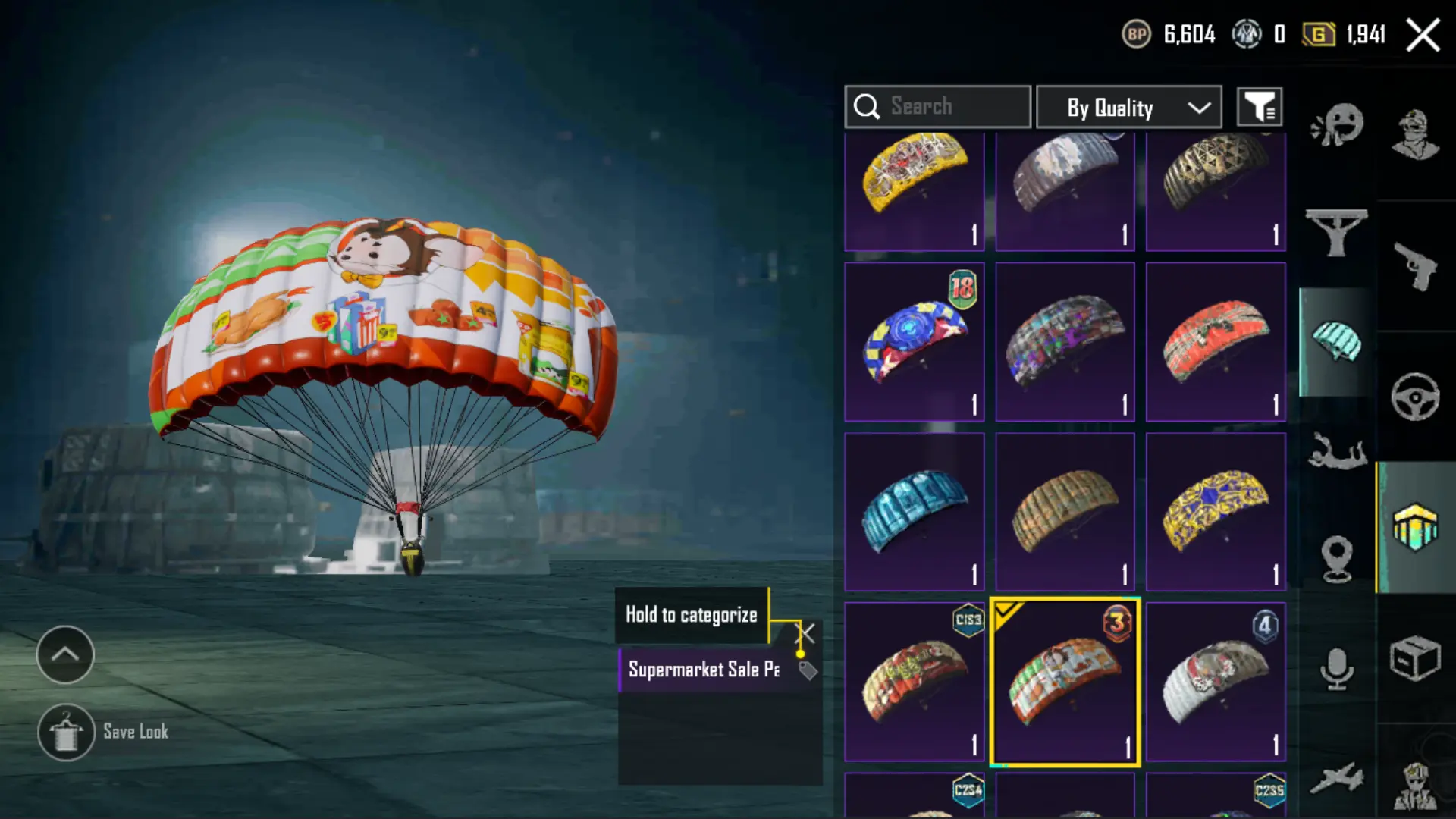Select the white parachute with badge 4

click(x=1216, y=682)
